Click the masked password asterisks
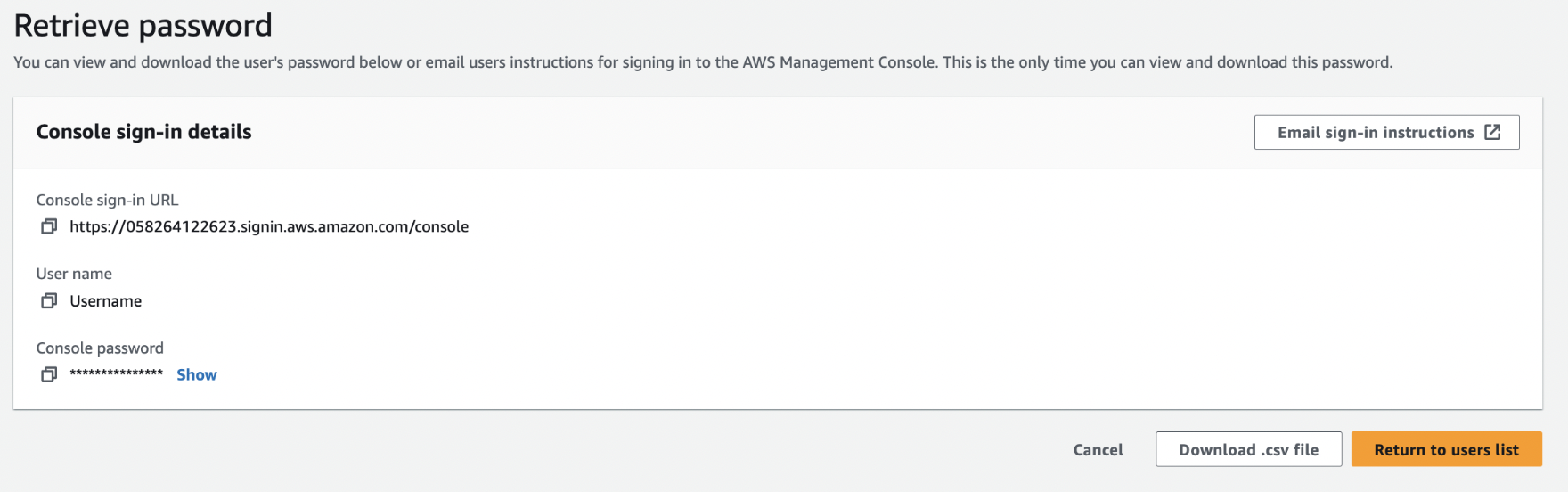This screenshot has height=492, width=1568. point(117,373)
